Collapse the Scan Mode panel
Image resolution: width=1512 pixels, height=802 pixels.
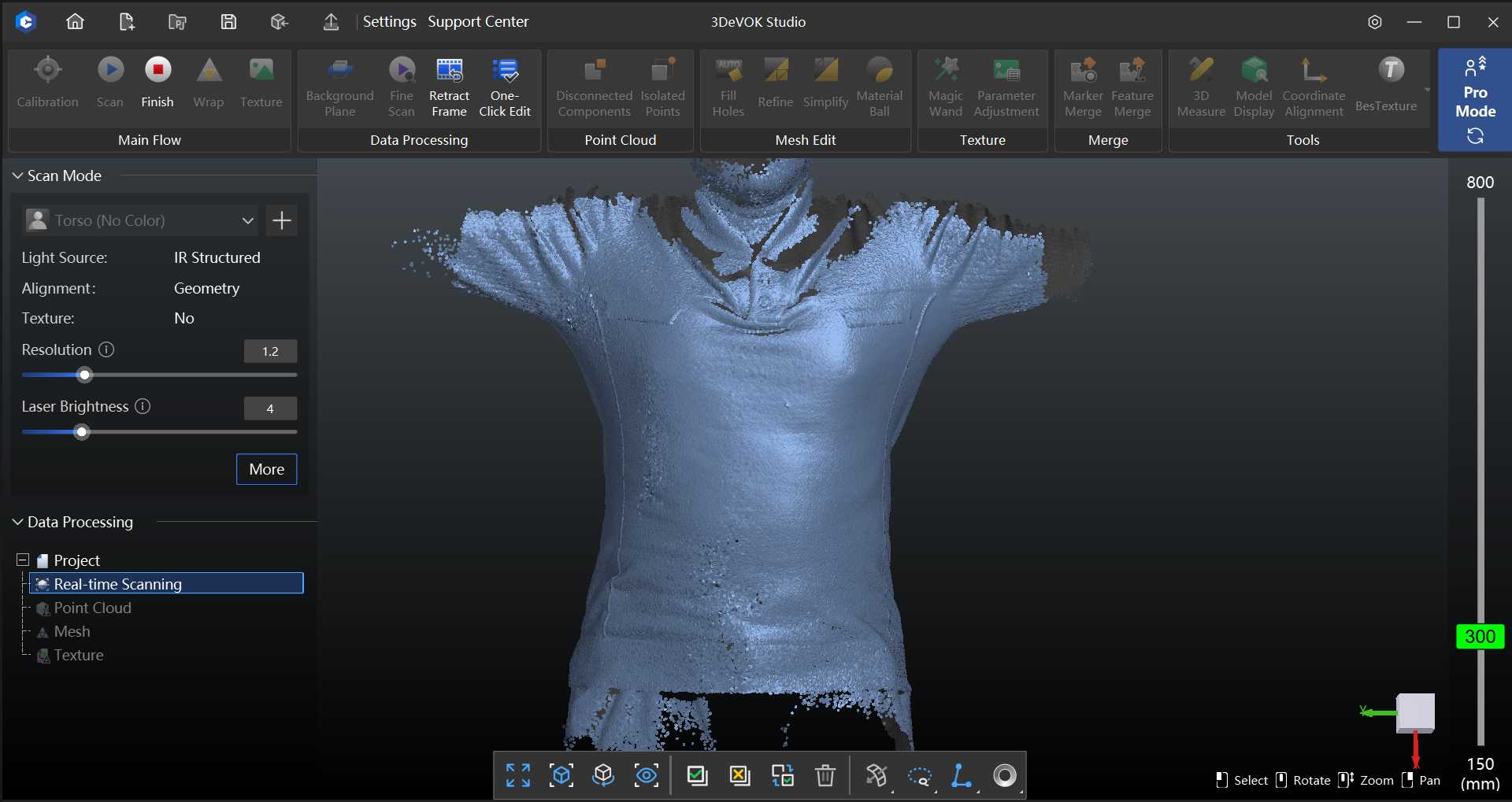point(17,176)
